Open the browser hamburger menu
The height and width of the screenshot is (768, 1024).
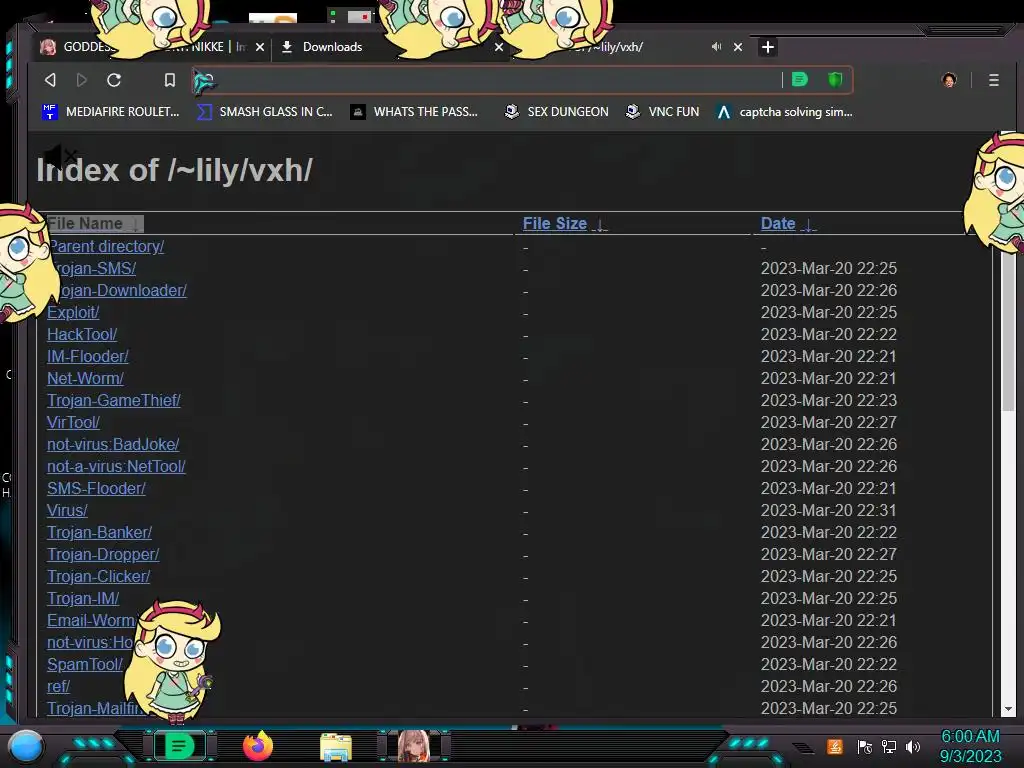coord(993,80)
